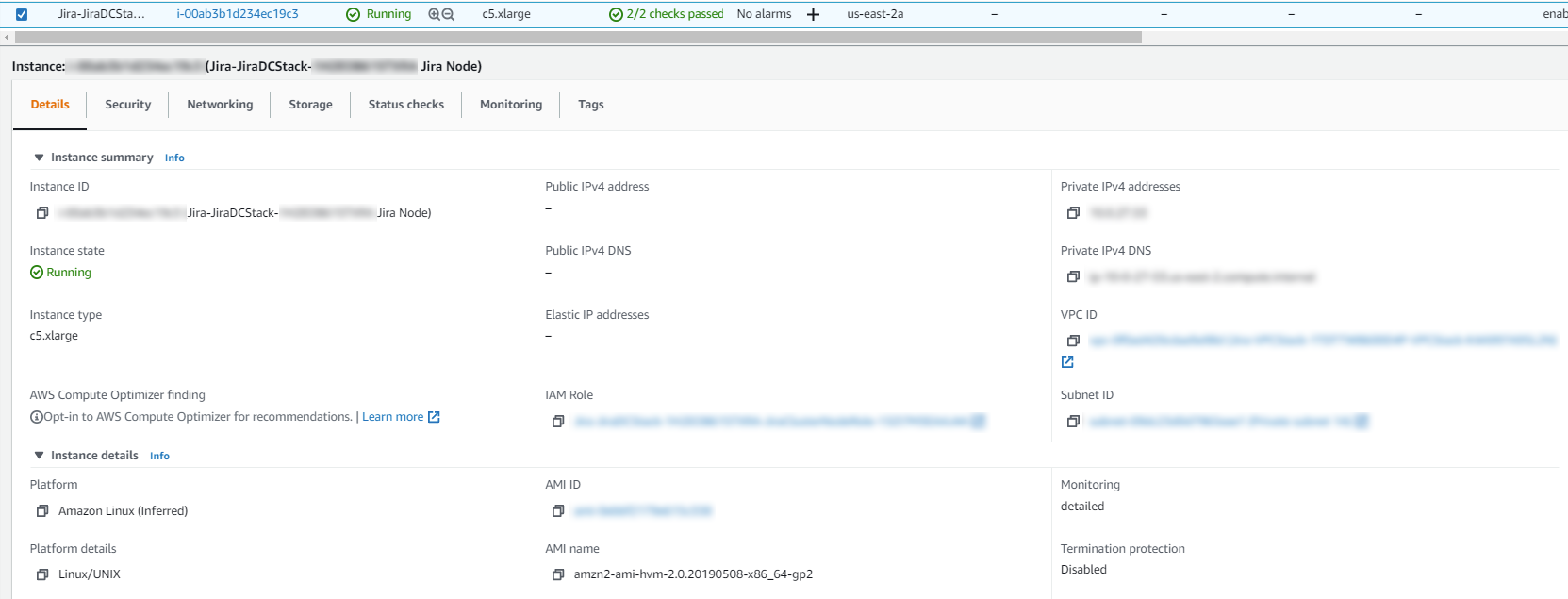Open Info link beside Instance summary

tap(174, 158)
